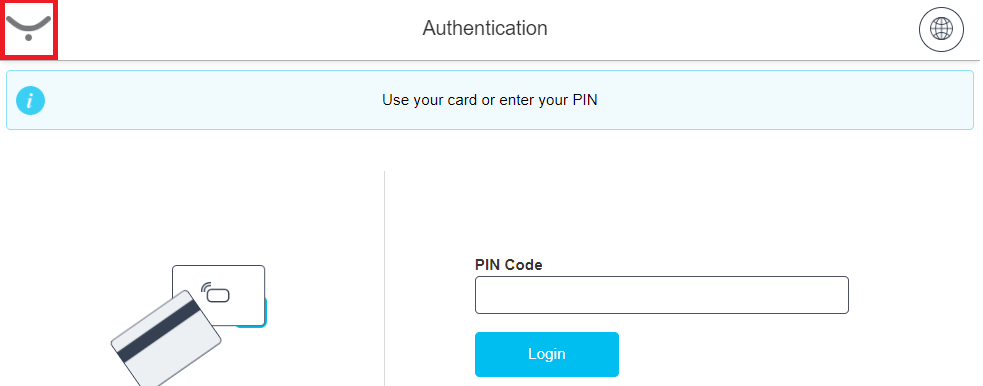Open the language selector globe icon
Screen dimensions: 983x386
941,29
